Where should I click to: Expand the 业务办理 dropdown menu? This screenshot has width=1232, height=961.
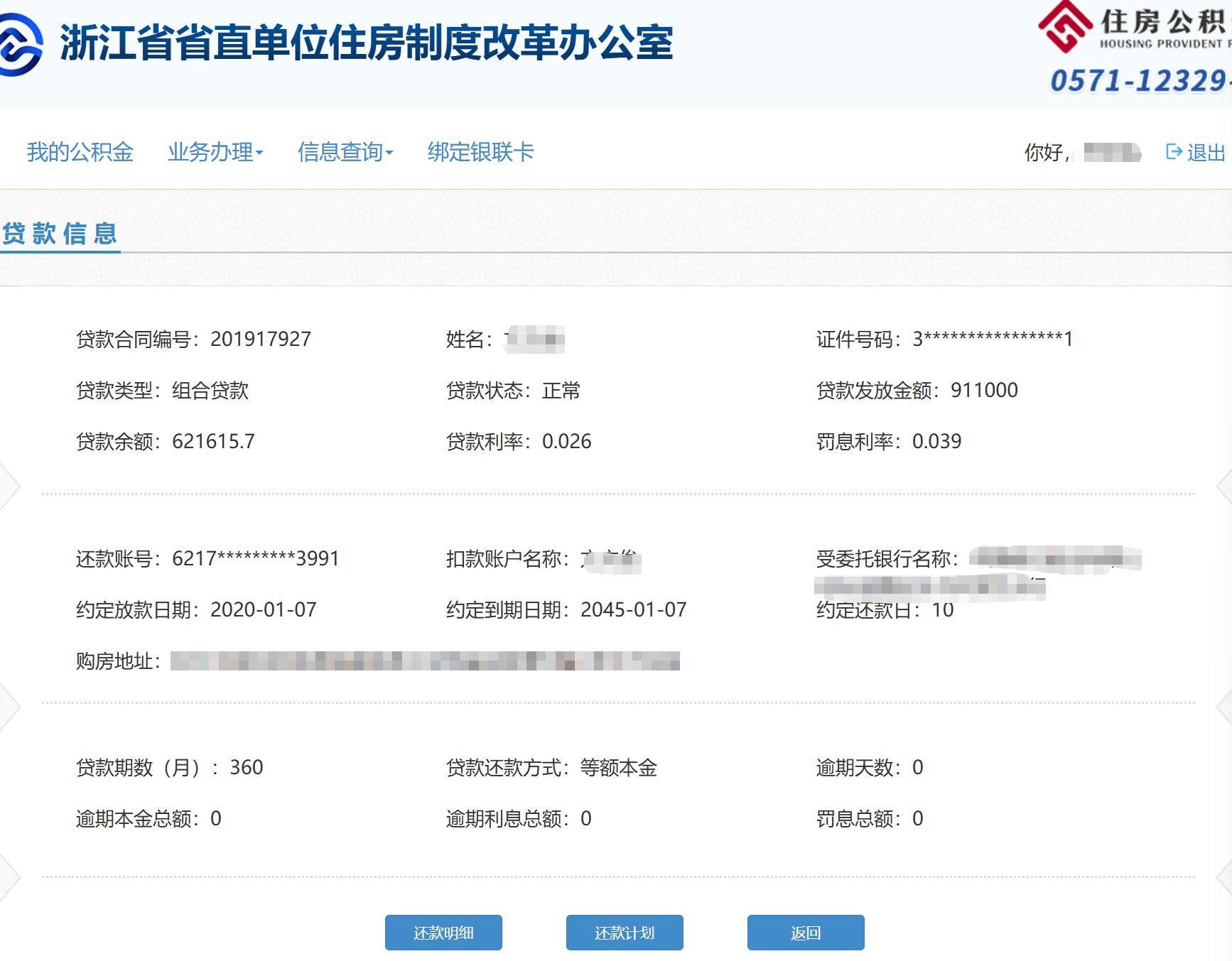[215, 151]
